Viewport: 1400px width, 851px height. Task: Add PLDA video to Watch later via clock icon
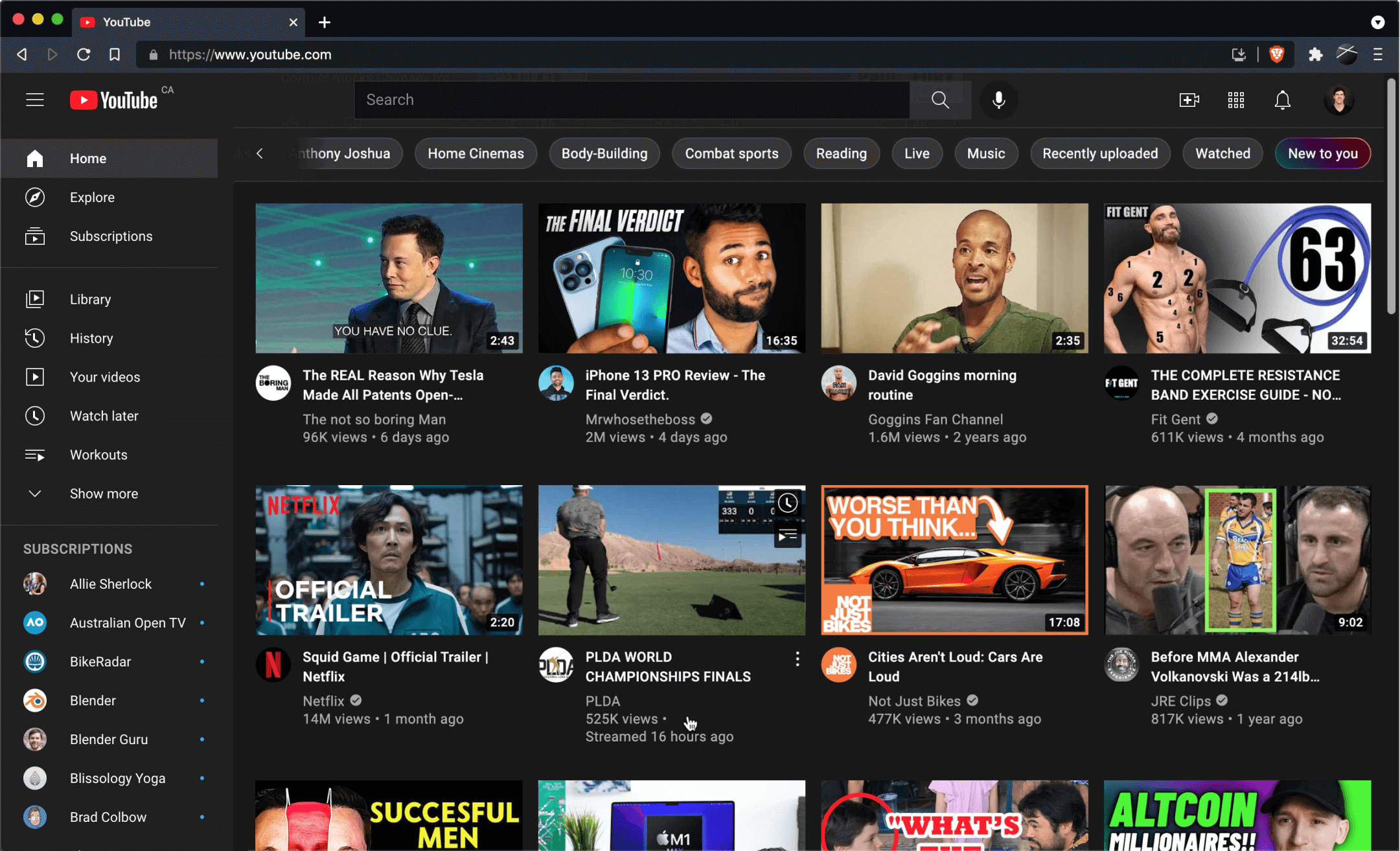[x=787, y=503]
